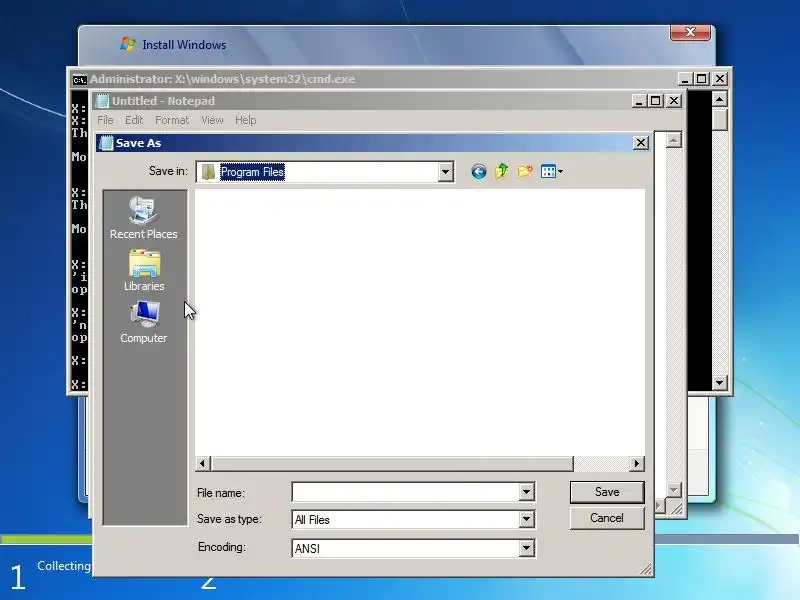Maximize the Notepad window

656,101
